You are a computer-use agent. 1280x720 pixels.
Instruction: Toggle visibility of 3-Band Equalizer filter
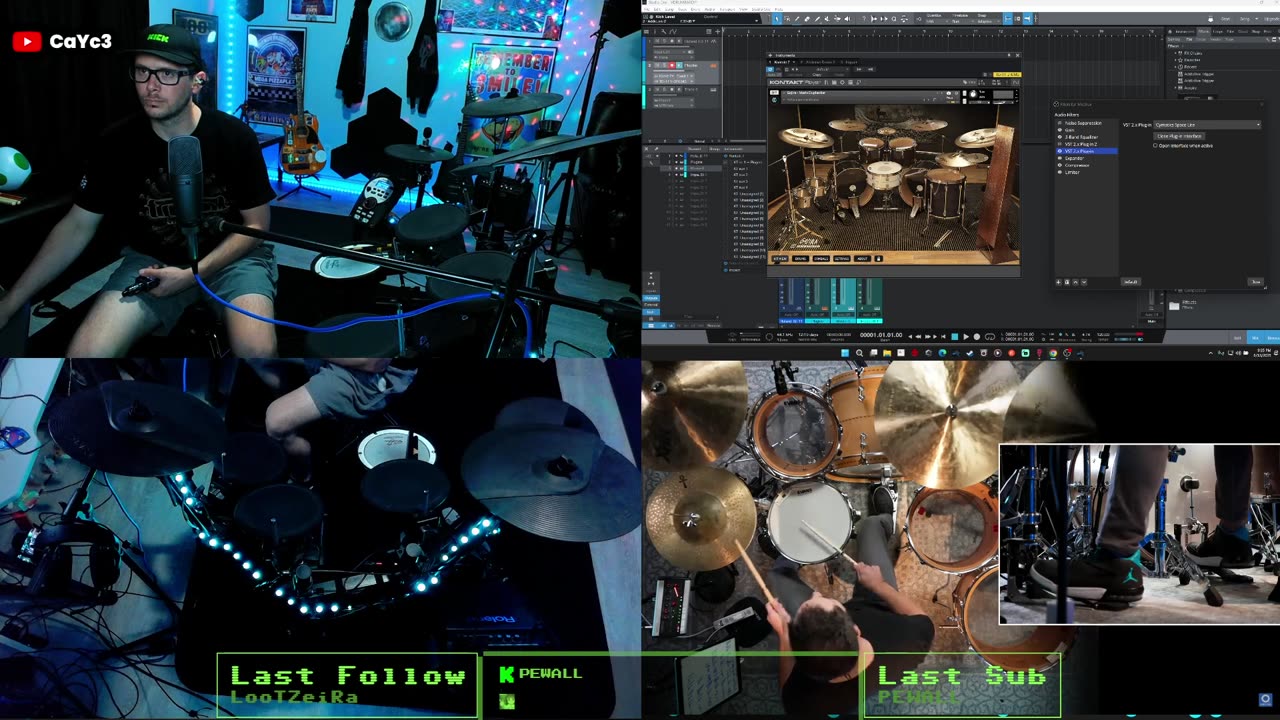[x=1060, y=137]
